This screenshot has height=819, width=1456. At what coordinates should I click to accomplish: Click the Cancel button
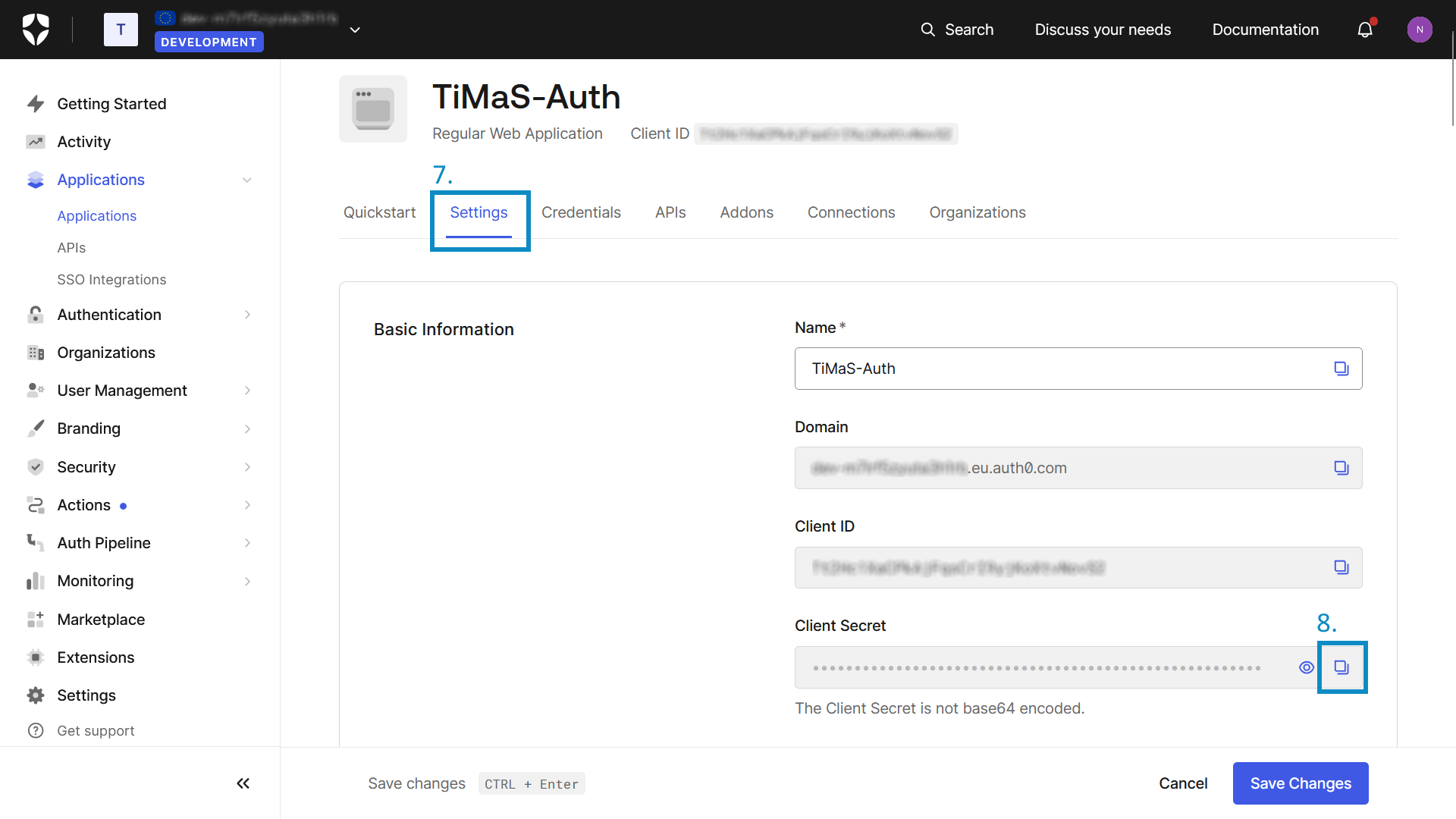click(x=1183, y=783)
